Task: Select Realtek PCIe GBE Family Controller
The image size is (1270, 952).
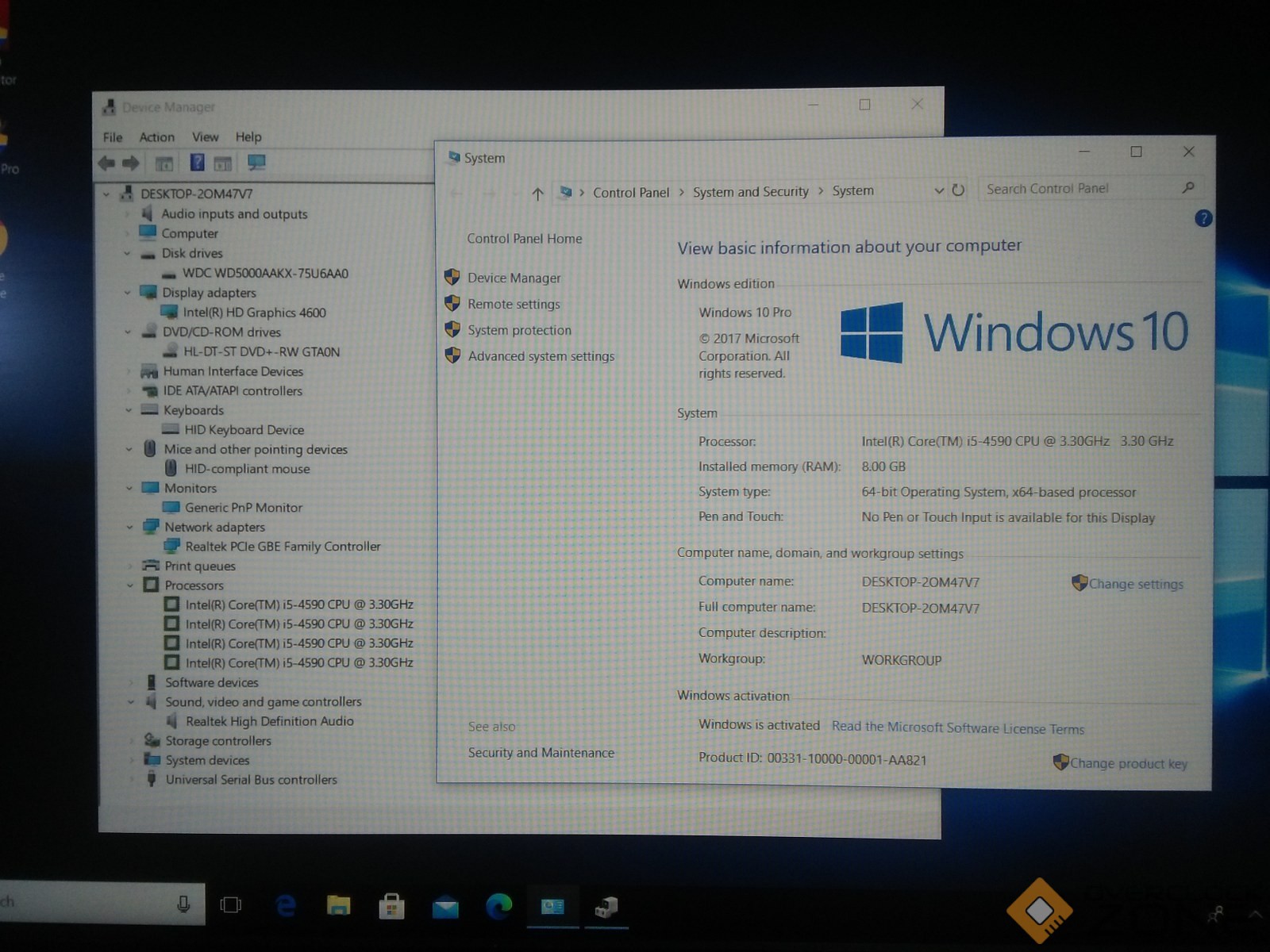Action: (283, 547)
